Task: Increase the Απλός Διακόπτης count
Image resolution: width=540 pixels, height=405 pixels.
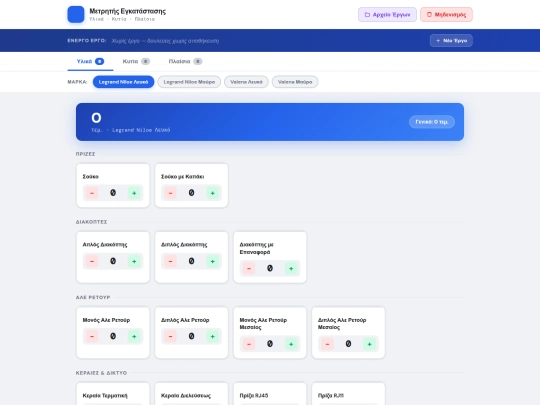Action: click(x=134, y=261)
